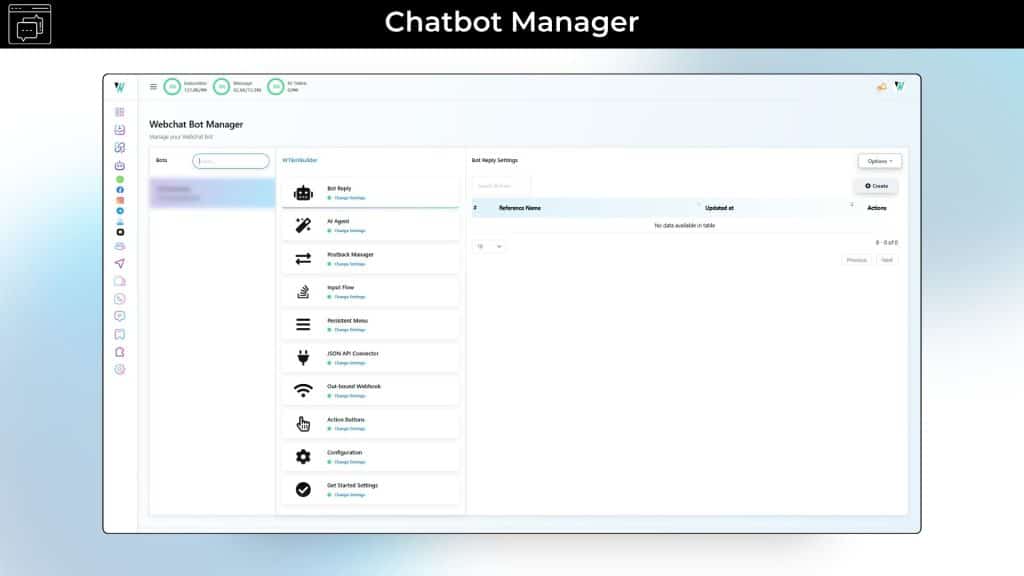
Task: Switch to the WTBotBuilder tab
Action: coord(300,160)
